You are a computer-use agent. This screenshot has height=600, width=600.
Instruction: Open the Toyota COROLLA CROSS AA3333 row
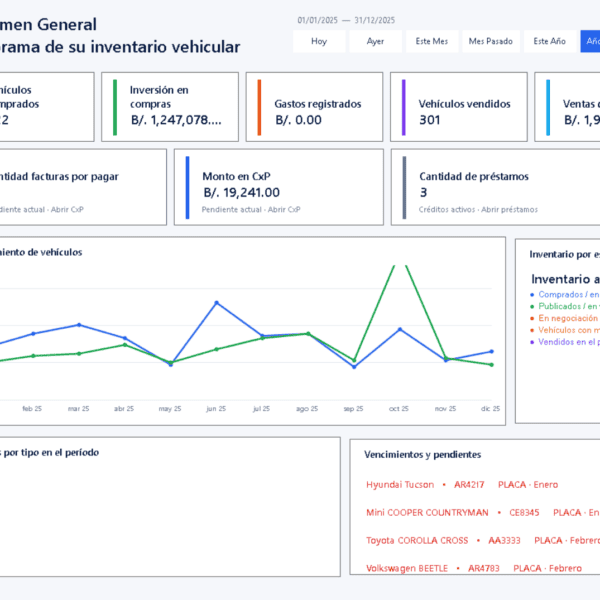pos(483,540)
